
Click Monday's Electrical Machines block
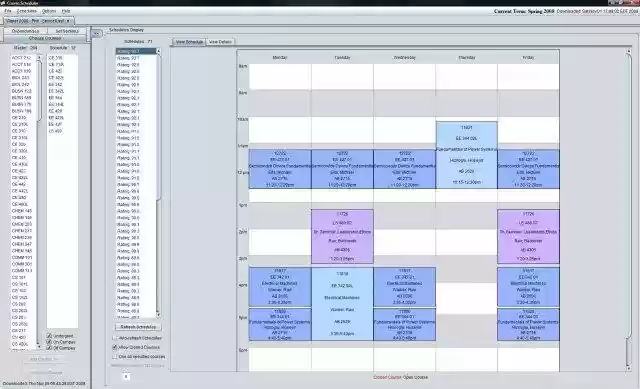[x=280, y=287]
